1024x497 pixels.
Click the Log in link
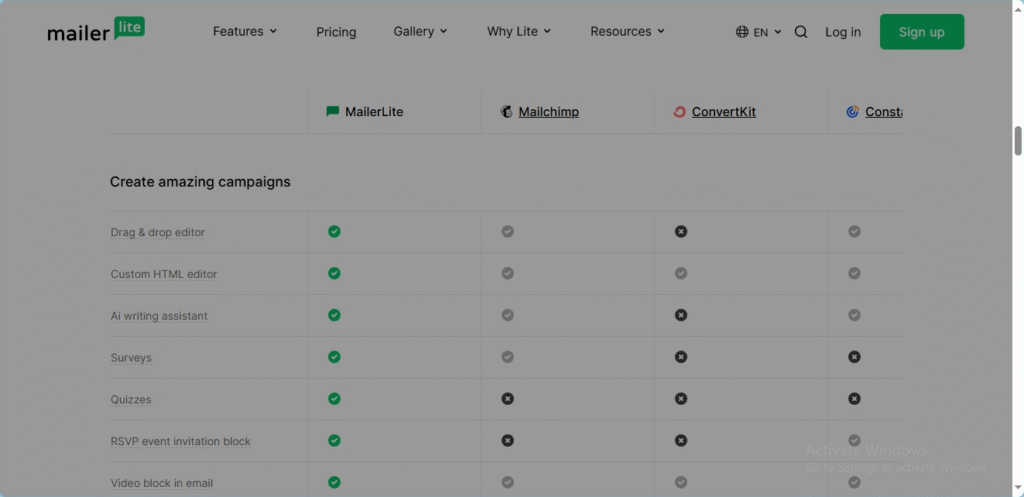pyautogui.click(x=842, y=32)
